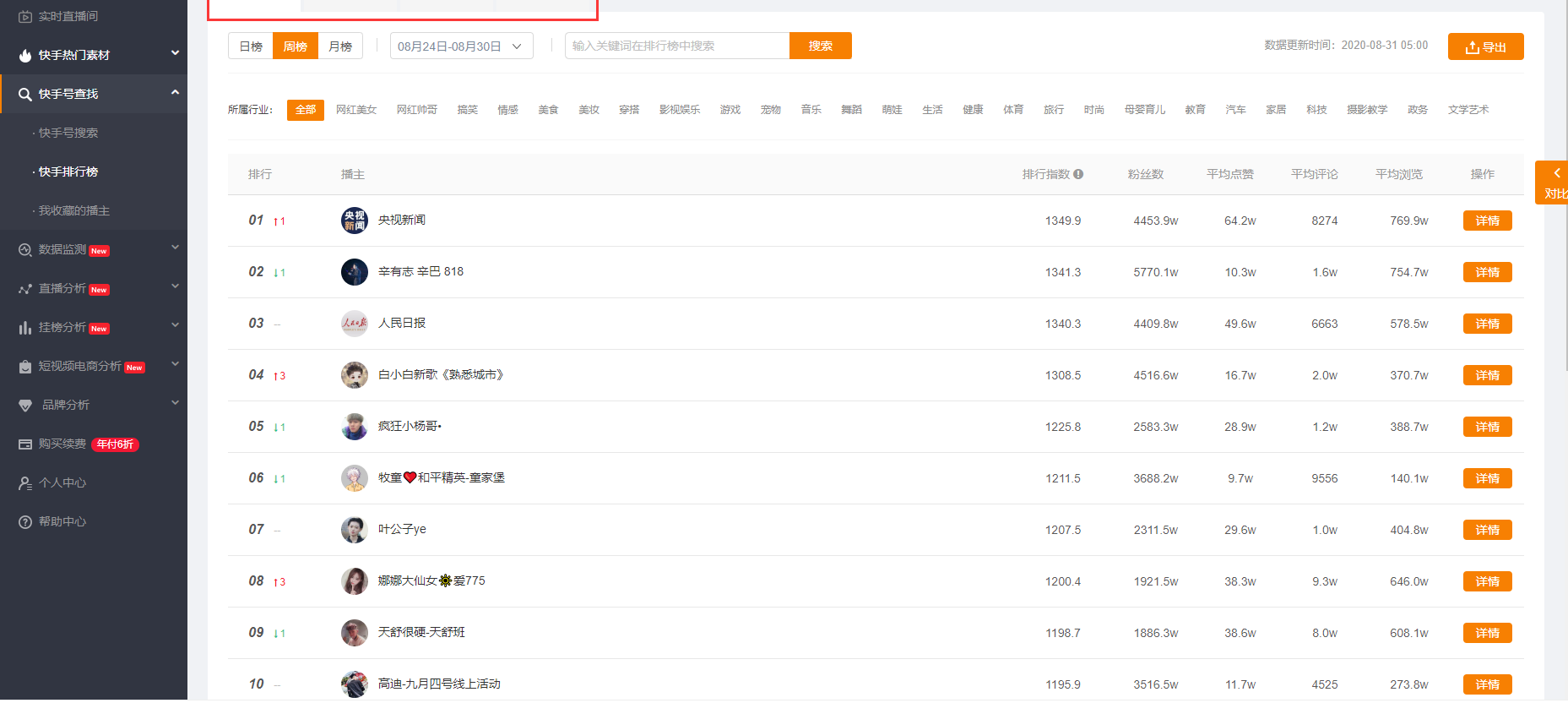Click the 直播分析 chart icon
1568x703 pixels.
click(x=25, y=288)
